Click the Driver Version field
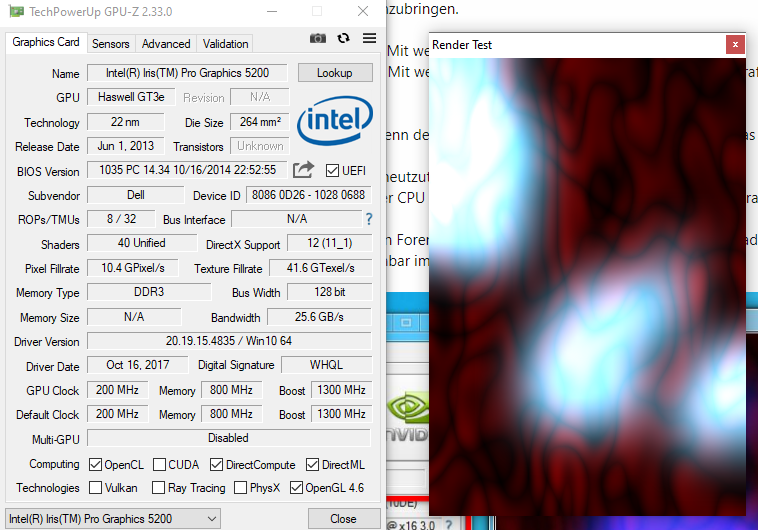This screenshot has width=758, height=530. click(229, 341)
